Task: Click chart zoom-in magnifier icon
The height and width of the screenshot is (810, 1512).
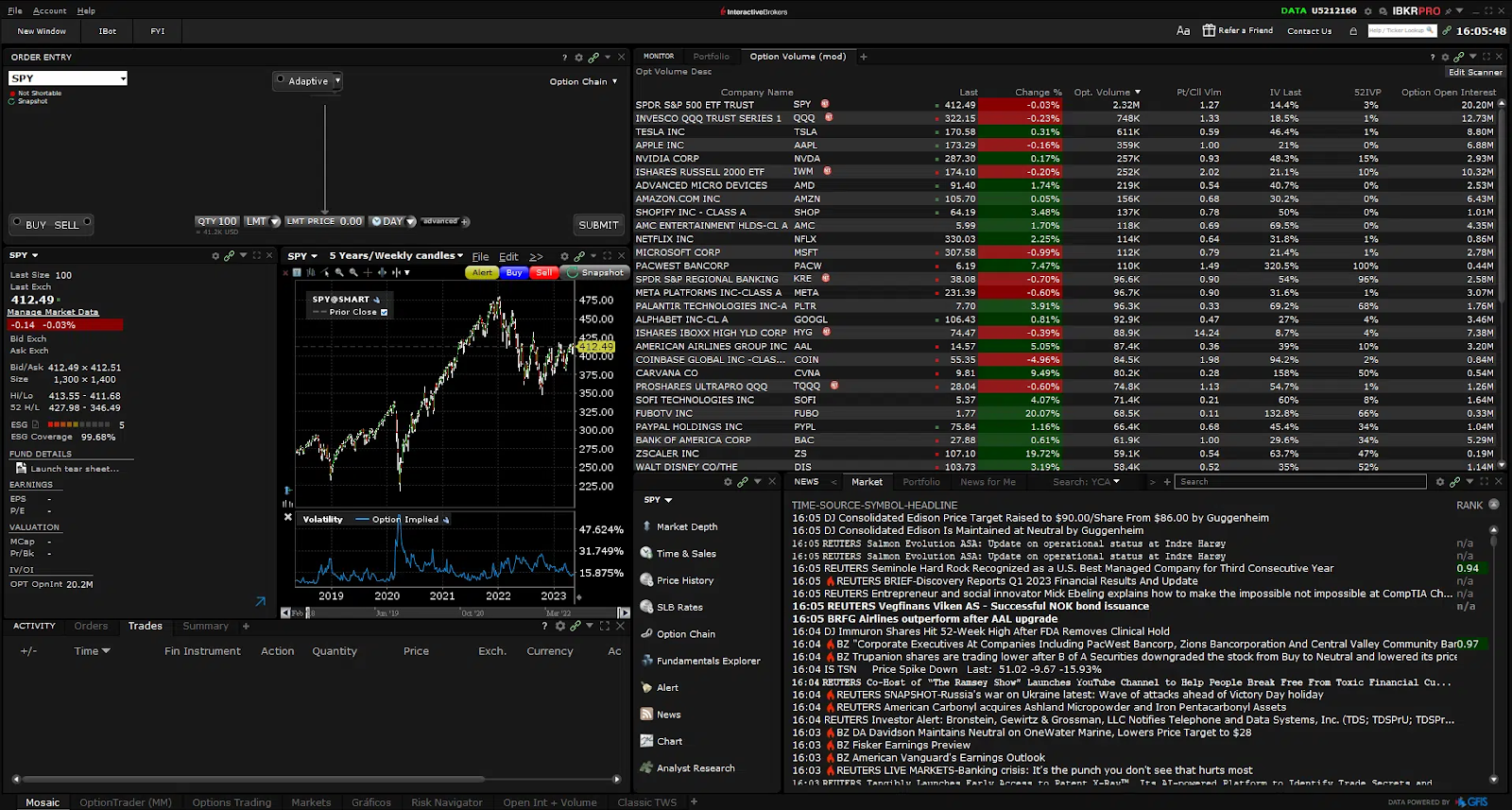Action: point(339,272)
